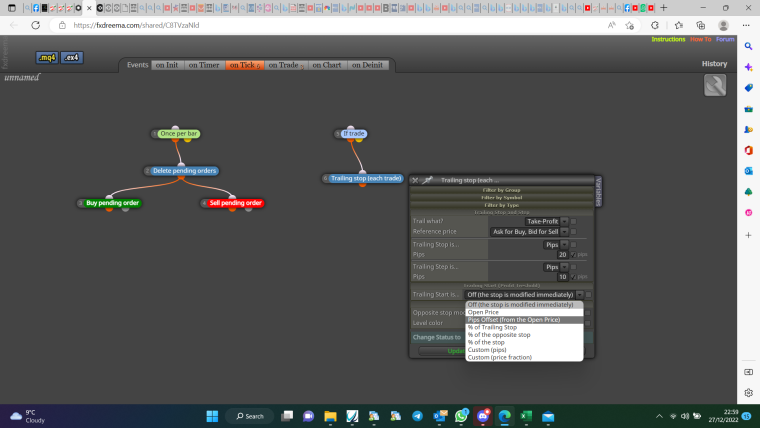Open the project settings wrench icon
This screenshot has width=760, height=428.
tap(715, 85)
